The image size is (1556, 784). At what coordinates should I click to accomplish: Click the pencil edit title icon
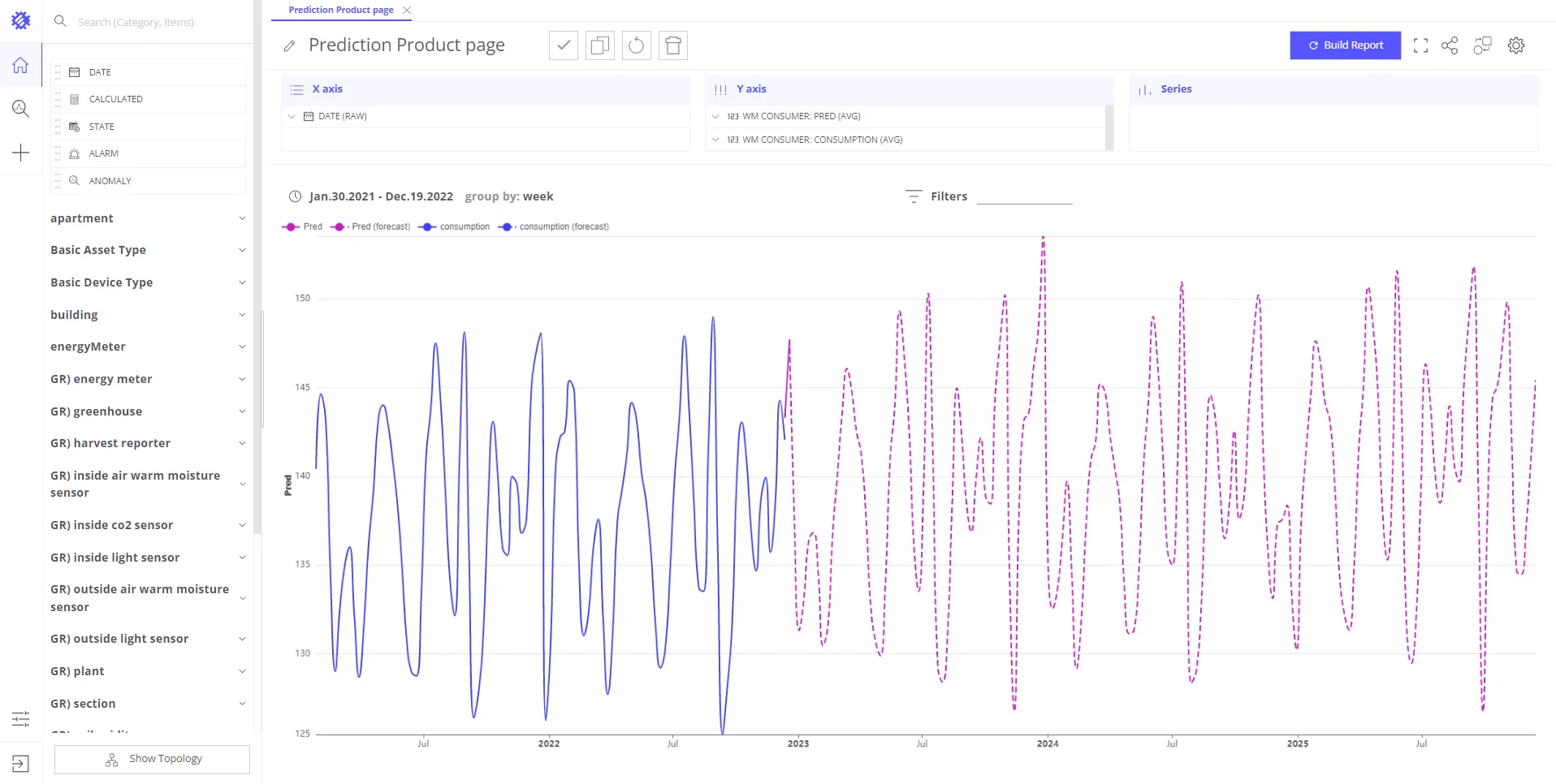click(289, 46)
